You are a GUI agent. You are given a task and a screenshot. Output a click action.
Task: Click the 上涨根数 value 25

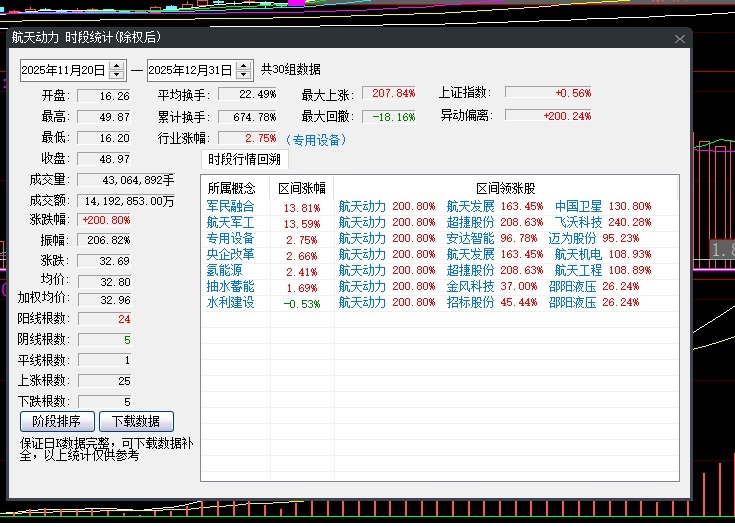105,381
